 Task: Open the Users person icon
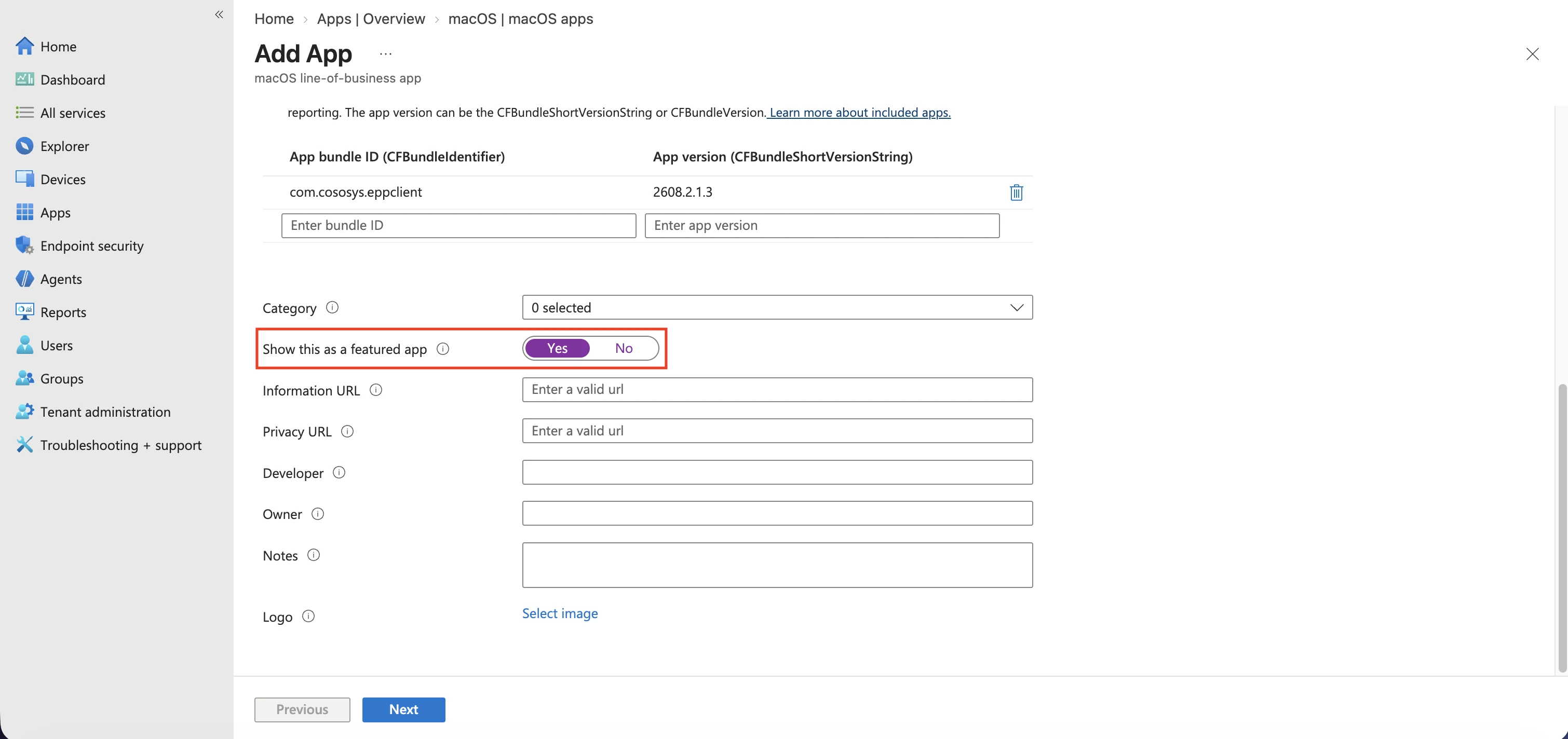(24, 345)
